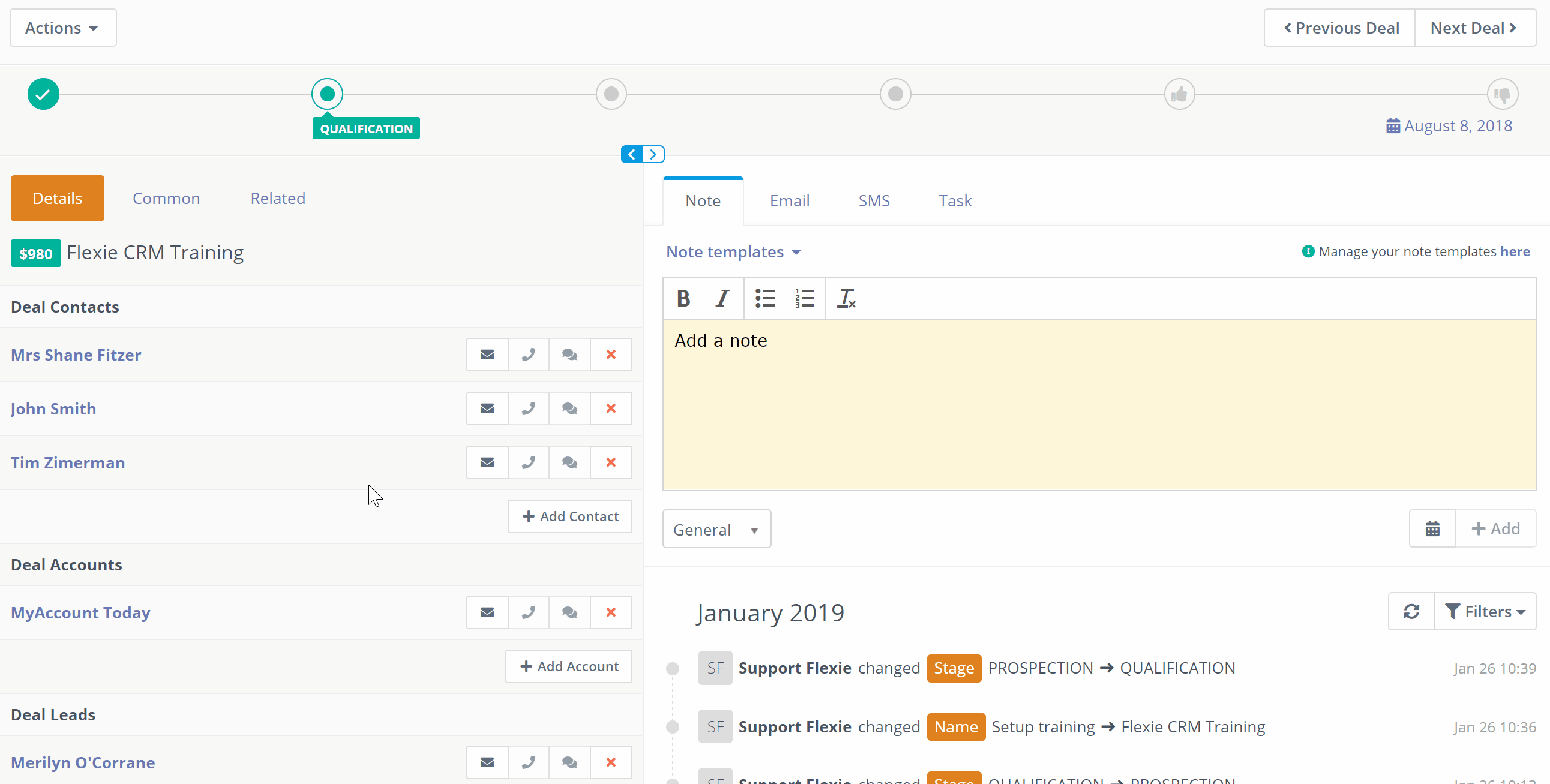Select the Note tab
Screen dimensions: 1550x784
pyautogui.click(x=703, y=201)
